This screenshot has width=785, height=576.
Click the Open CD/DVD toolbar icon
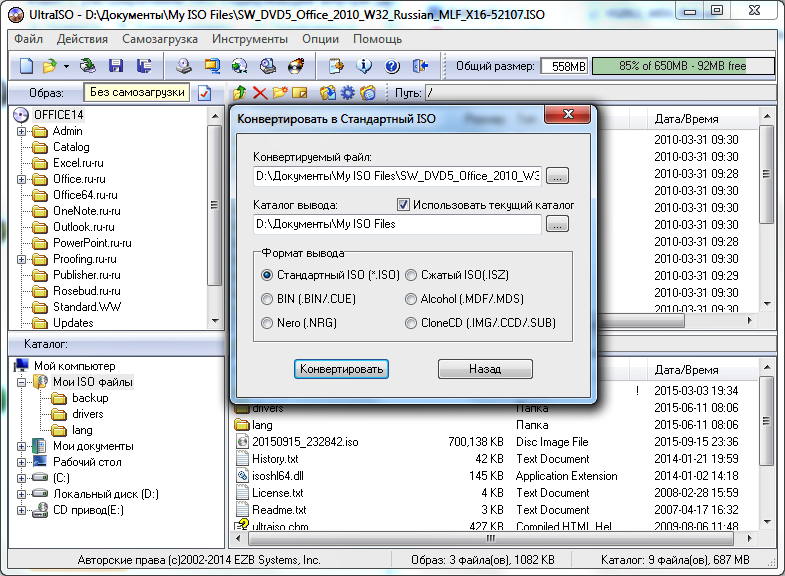(x=88, y=66)
